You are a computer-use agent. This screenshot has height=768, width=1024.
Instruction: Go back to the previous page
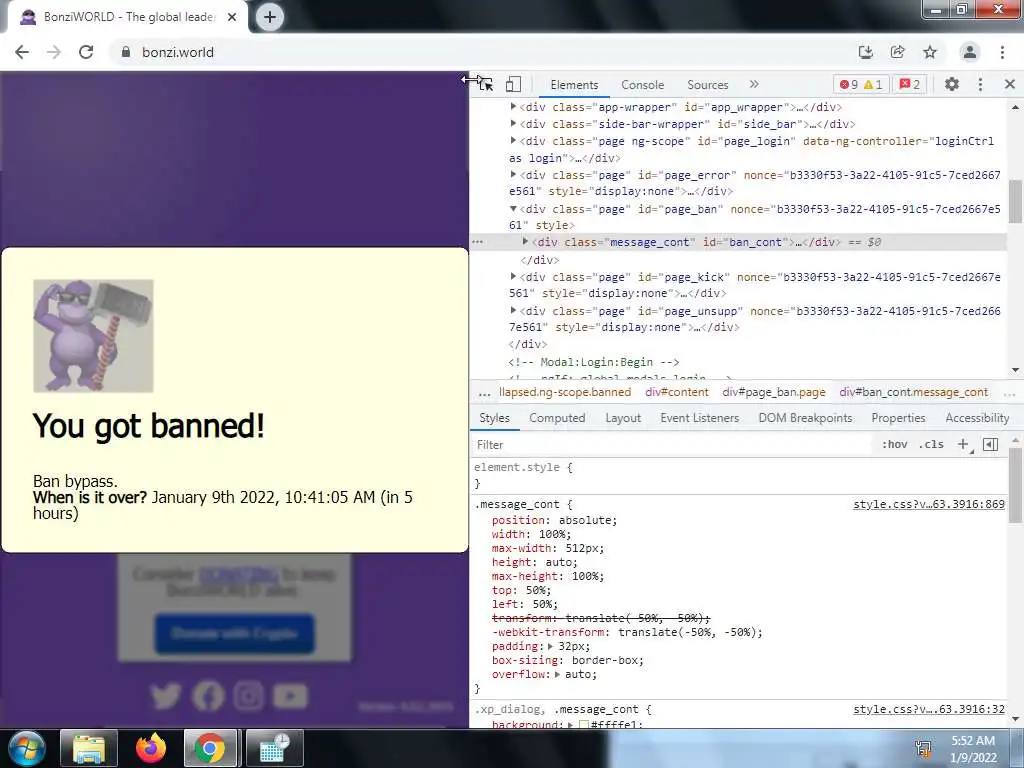pyautogui.click(x=22, y=52)
